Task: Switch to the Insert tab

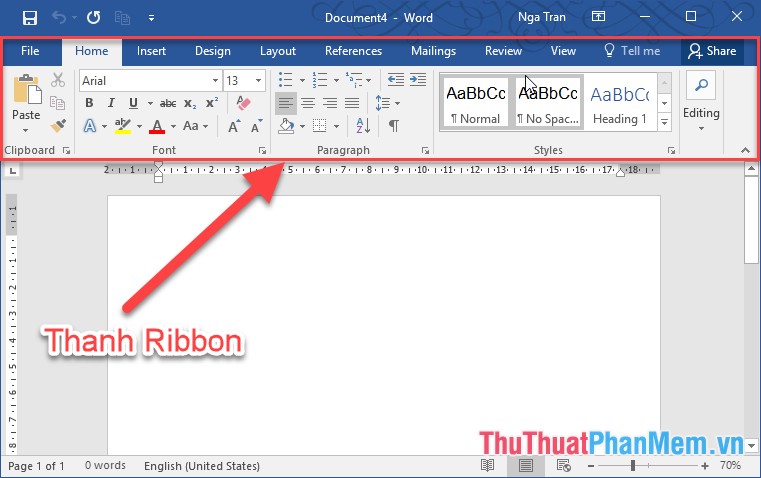Action: 151,51
